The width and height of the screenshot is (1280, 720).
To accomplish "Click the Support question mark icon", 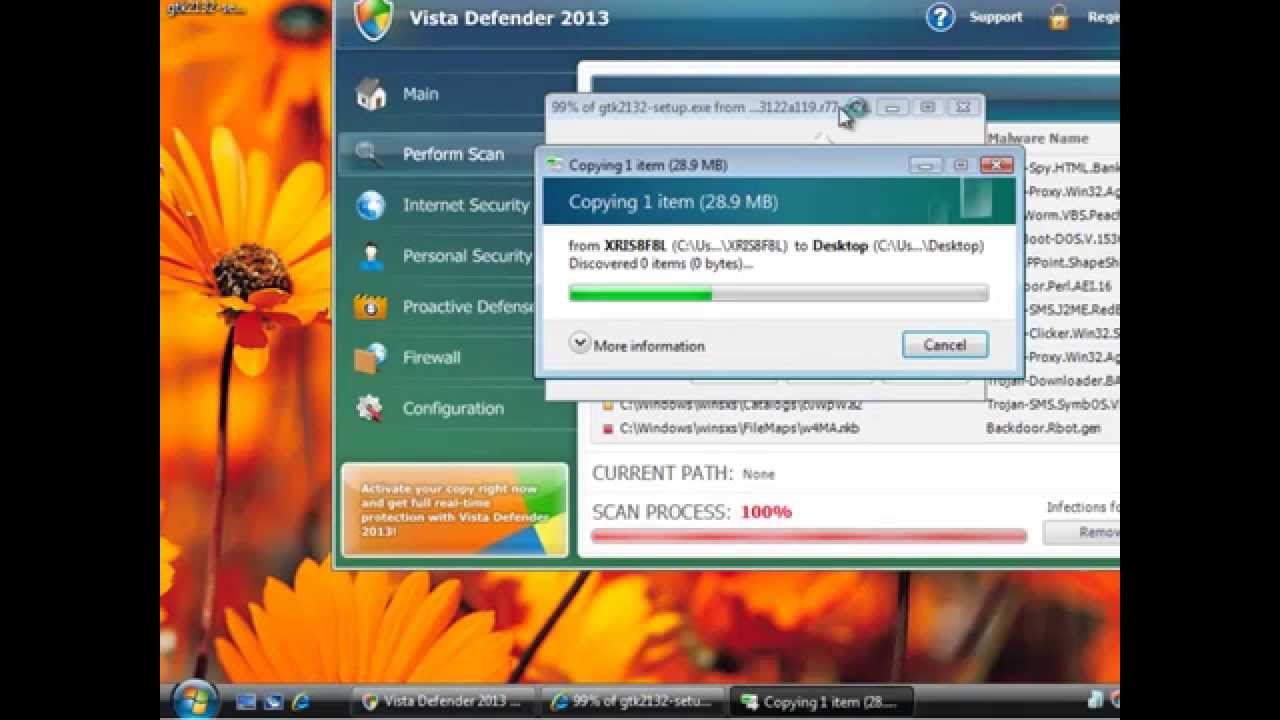I will pyautogui.click(x=940, y=17).
